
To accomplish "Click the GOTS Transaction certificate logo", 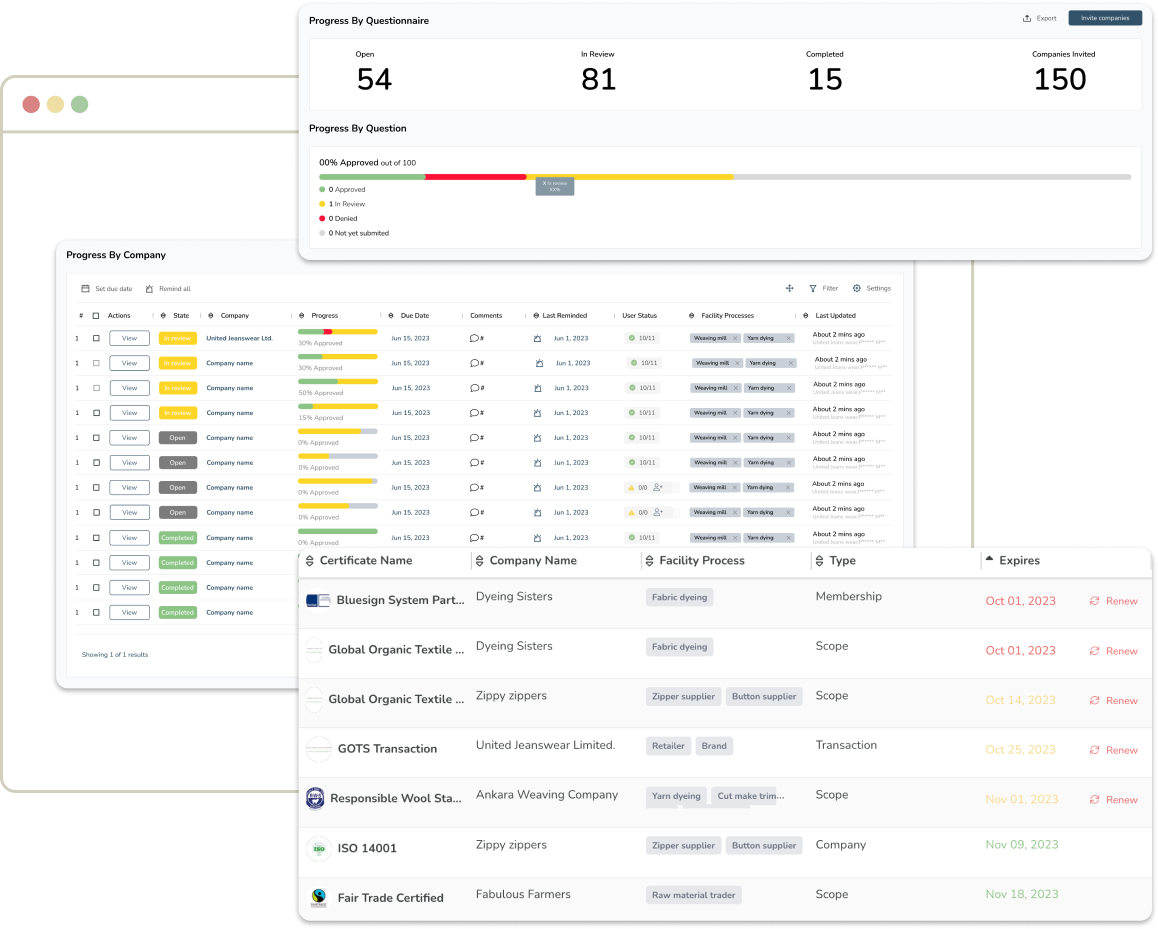I will pos(318,749).
